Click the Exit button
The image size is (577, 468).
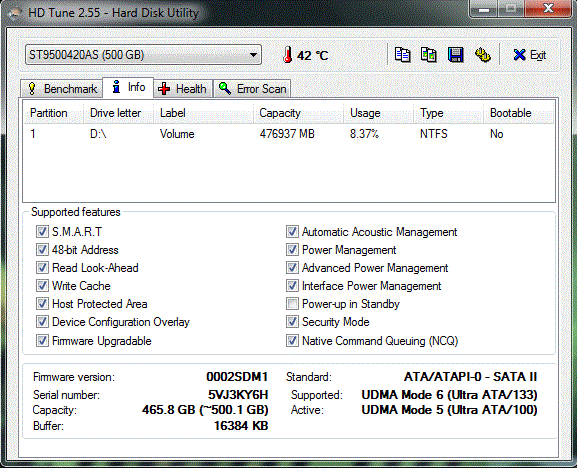530,55
